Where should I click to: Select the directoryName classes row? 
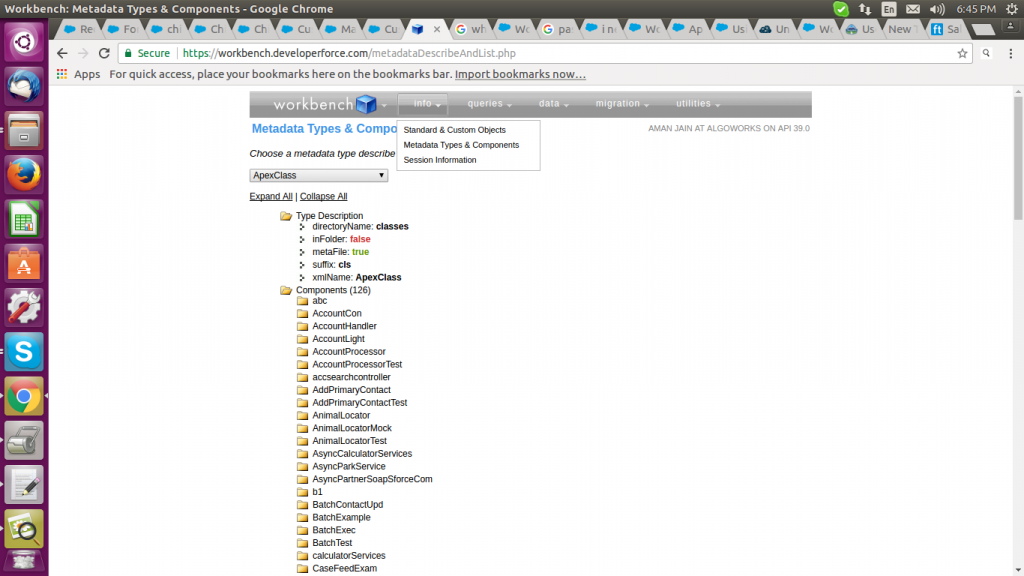pos(360,227)
